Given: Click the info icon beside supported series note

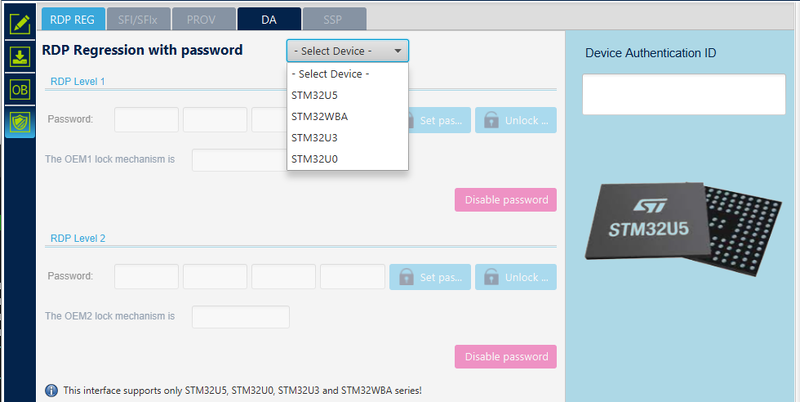Looking at the screenshot, I should 52,391.
